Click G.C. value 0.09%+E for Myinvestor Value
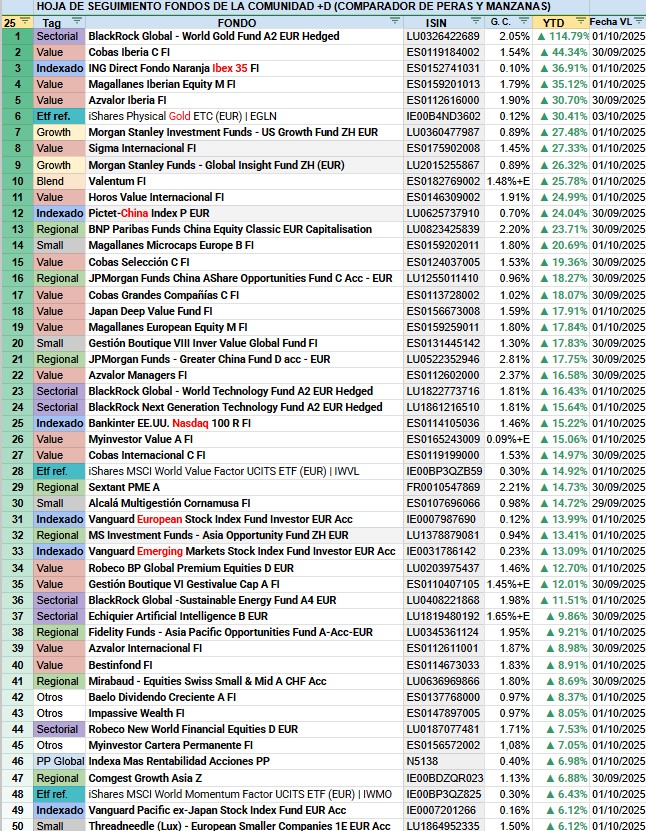The width and height of the screenshot is (646, 831). [x=509, y=438]
